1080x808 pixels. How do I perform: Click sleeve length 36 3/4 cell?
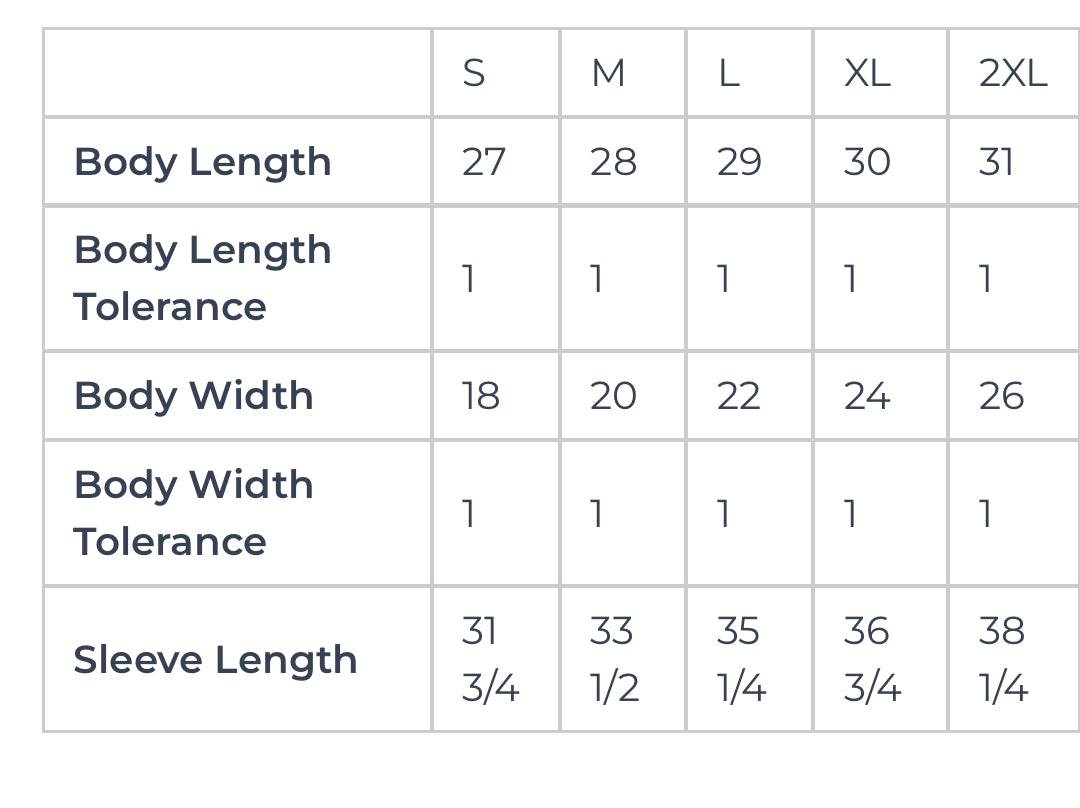(872, 660)
